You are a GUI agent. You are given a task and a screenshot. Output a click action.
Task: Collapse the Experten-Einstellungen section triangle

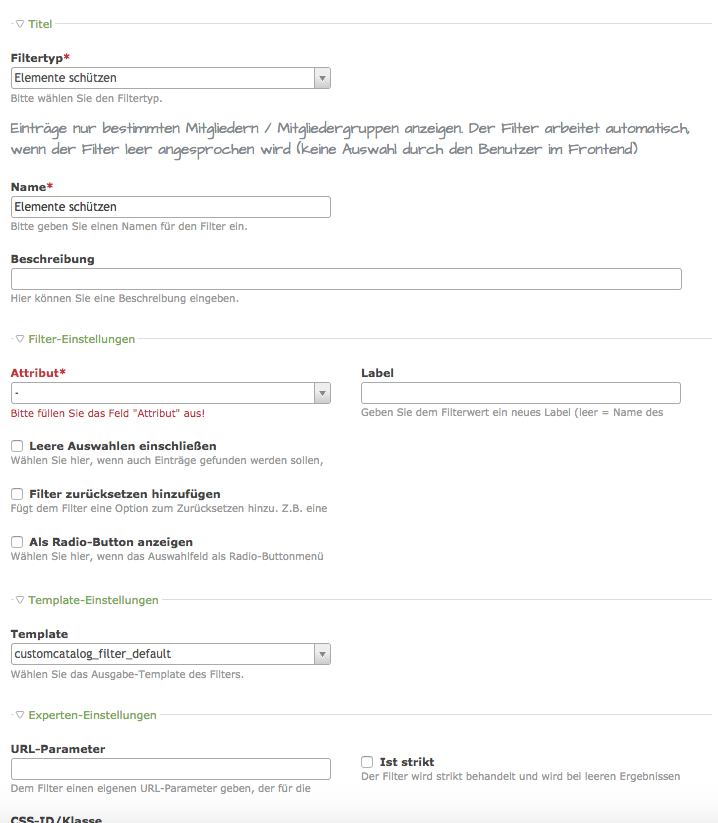20,715
